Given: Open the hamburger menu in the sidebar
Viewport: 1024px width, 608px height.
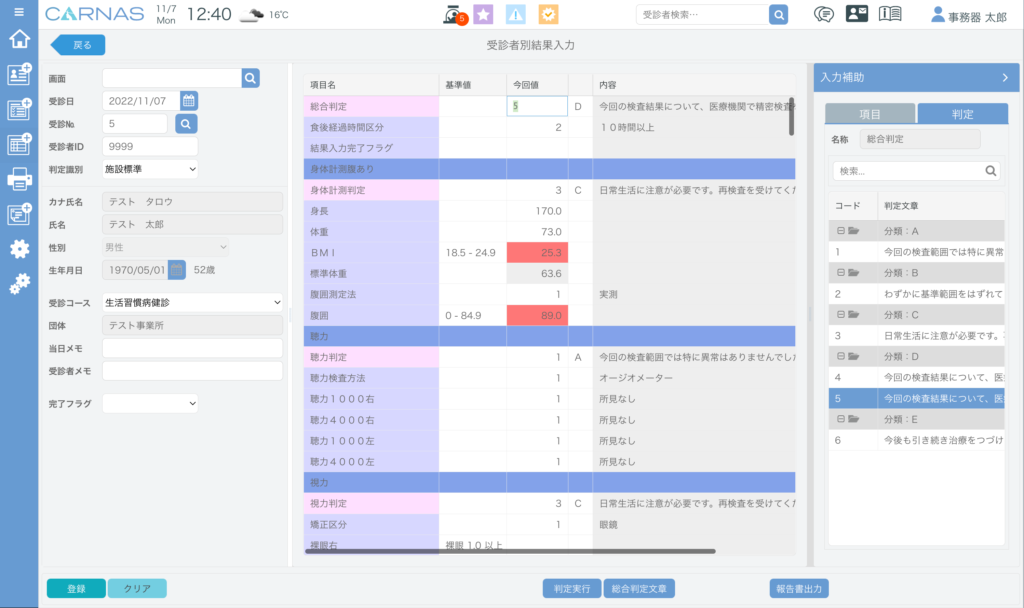Looking at the screenshot, I should (18, 12).
